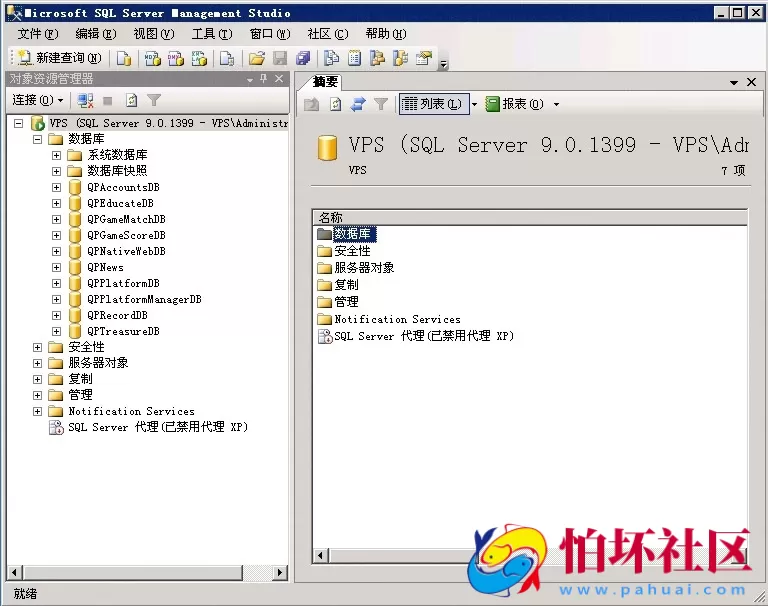Open the Tools (工具) menu
The image size is (768, 606).
tap(212, 34)
